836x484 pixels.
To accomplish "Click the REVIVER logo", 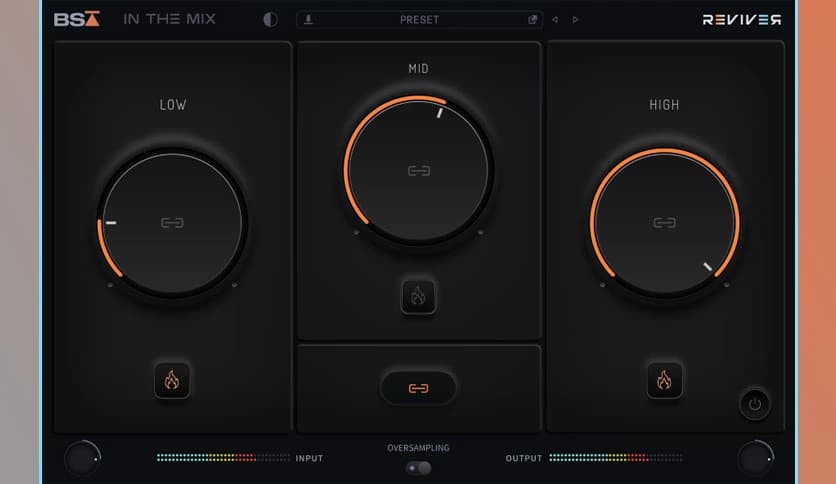I will (x=742, y=20).
